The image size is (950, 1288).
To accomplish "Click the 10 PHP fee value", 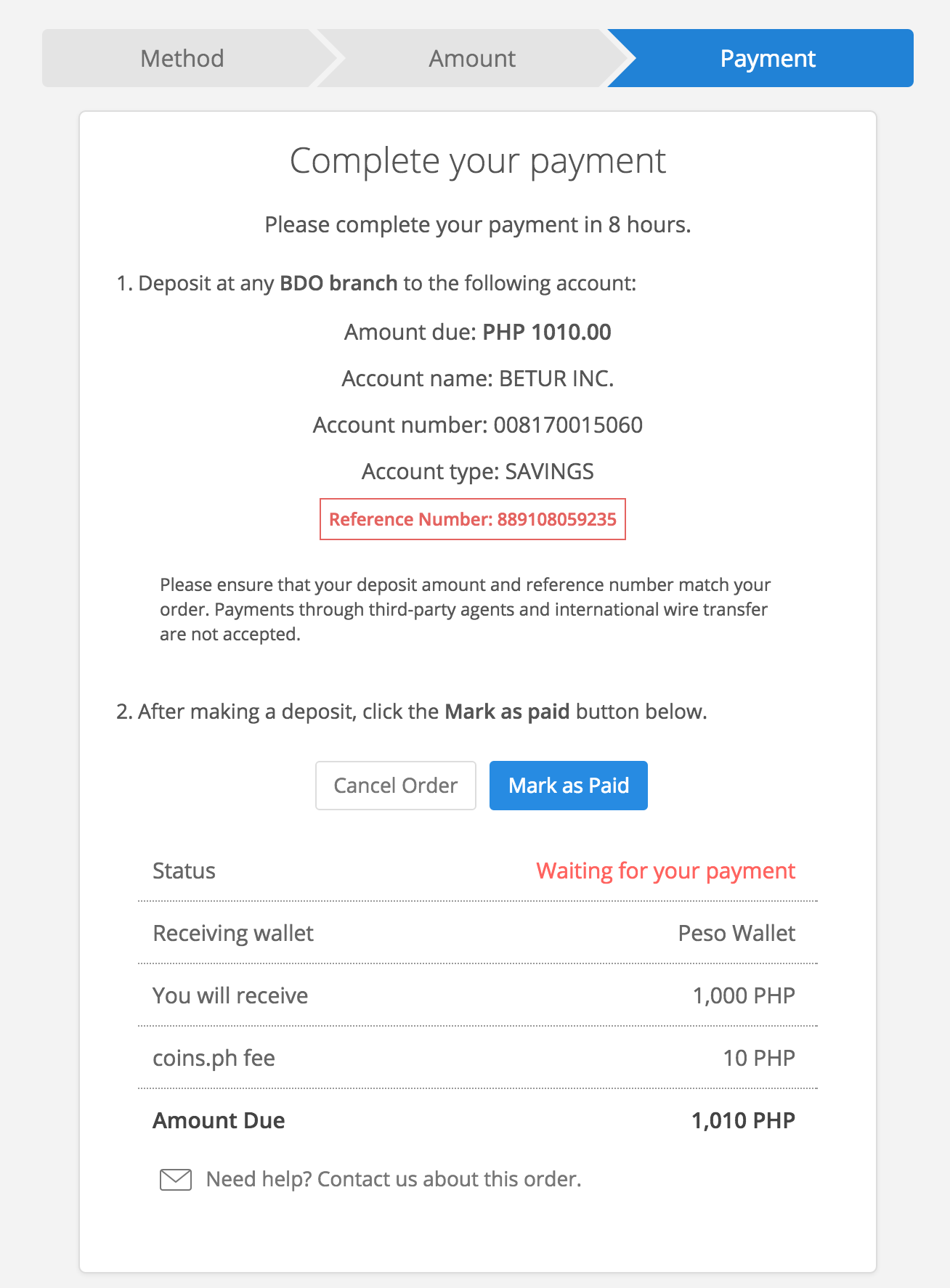I will [x=759, y=1058].
